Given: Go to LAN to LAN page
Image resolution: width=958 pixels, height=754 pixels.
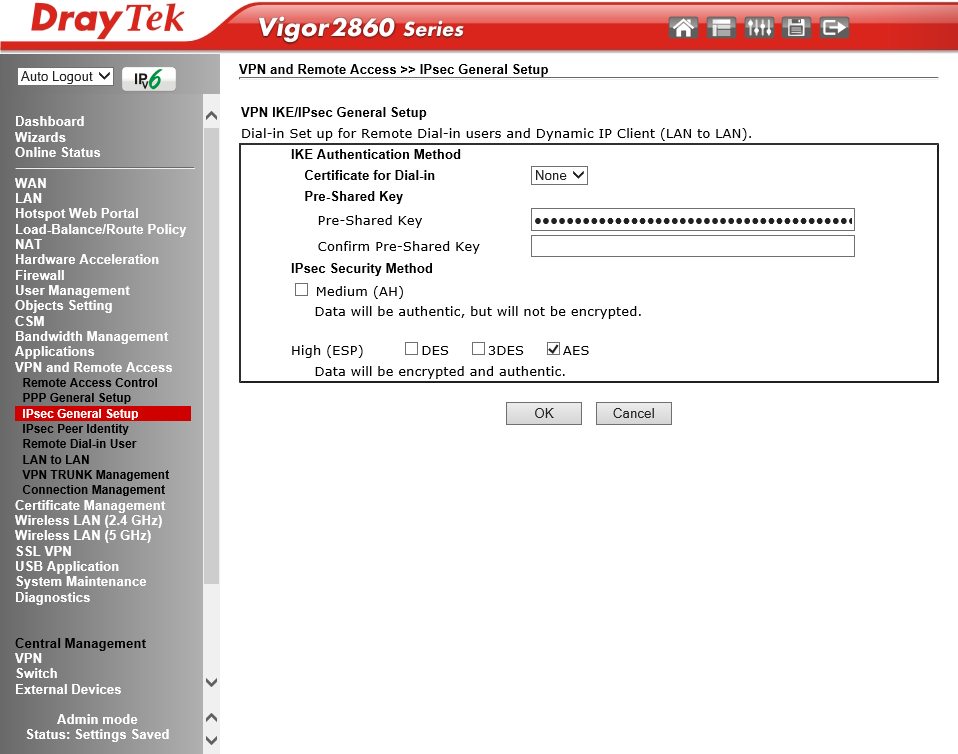Looking at the screenshot, I should (x=56, y=459).
